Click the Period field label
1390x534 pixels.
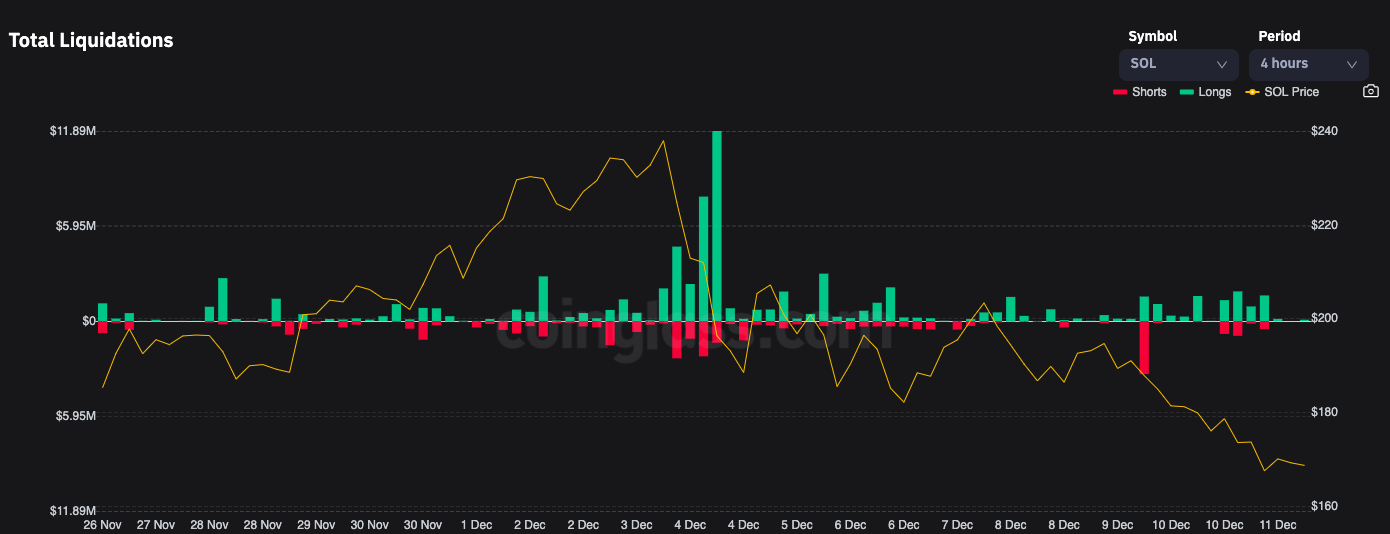point(1279,36)
